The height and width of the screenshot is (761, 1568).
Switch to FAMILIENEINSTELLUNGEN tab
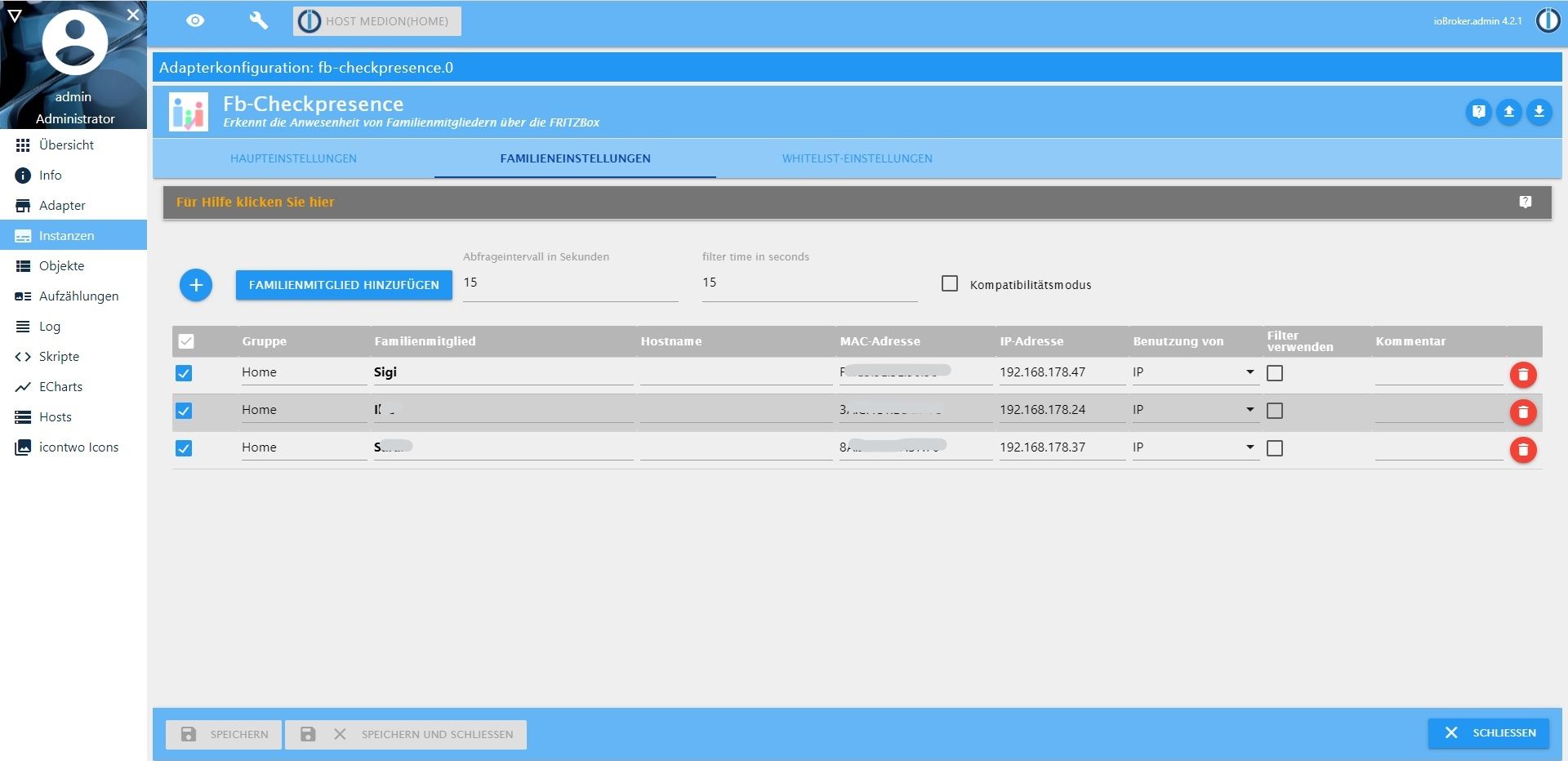575,158
